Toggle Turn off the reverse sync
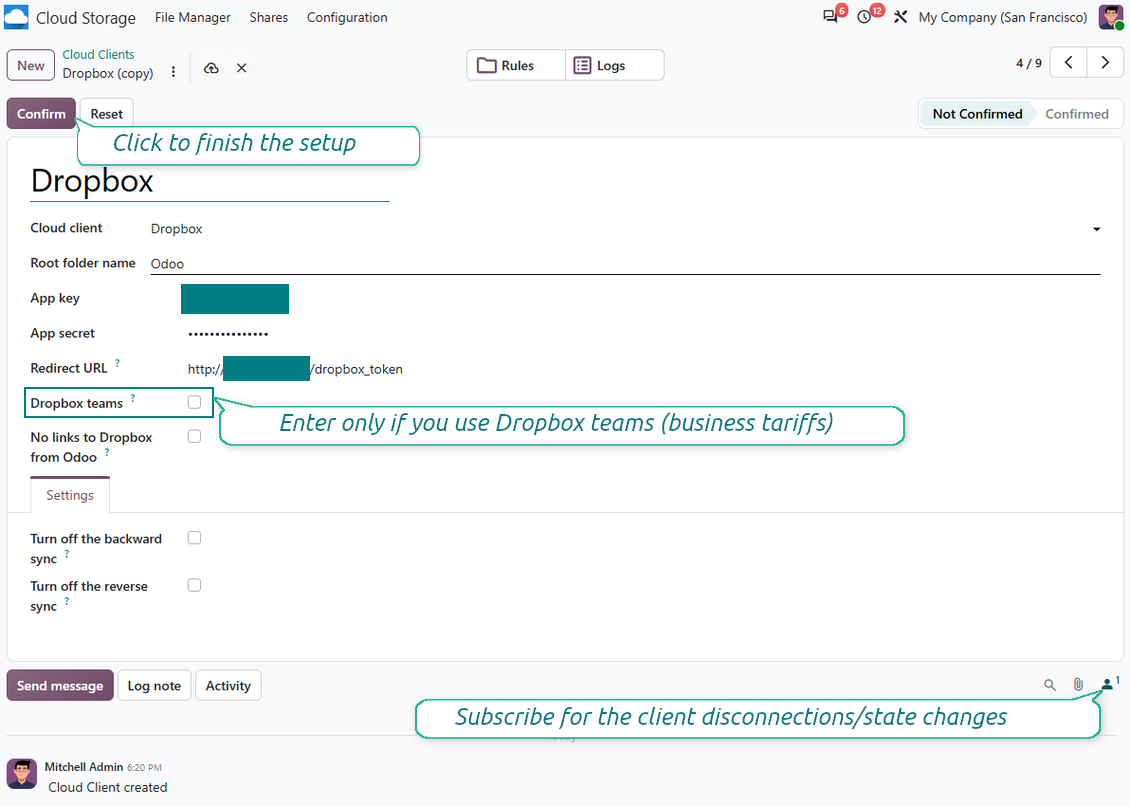Image resolution: width=1130 pixels, height=806 pixels. (x=194, y=585)
